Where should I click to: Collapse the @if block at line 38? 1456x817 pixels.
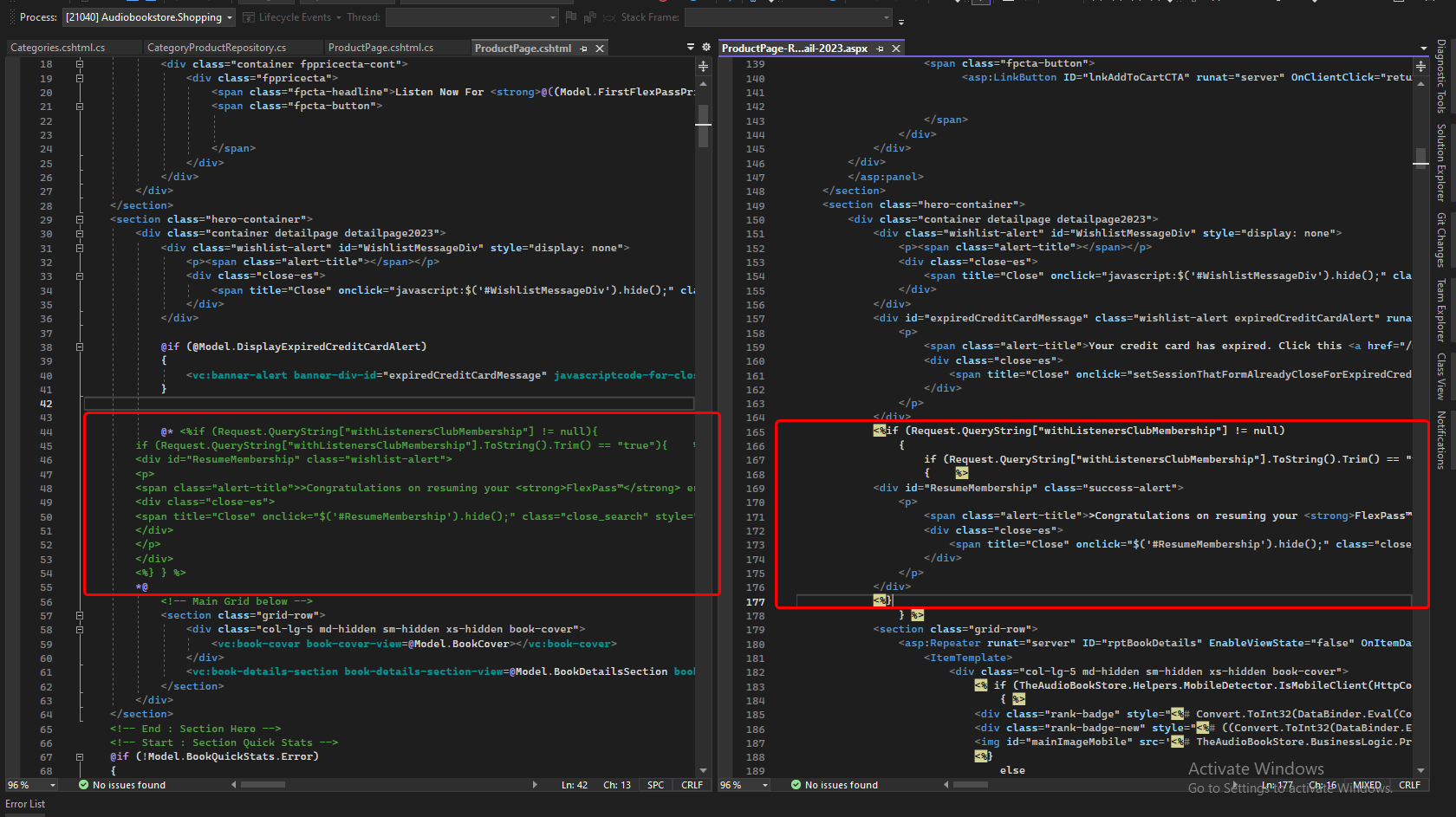[79, 347]
